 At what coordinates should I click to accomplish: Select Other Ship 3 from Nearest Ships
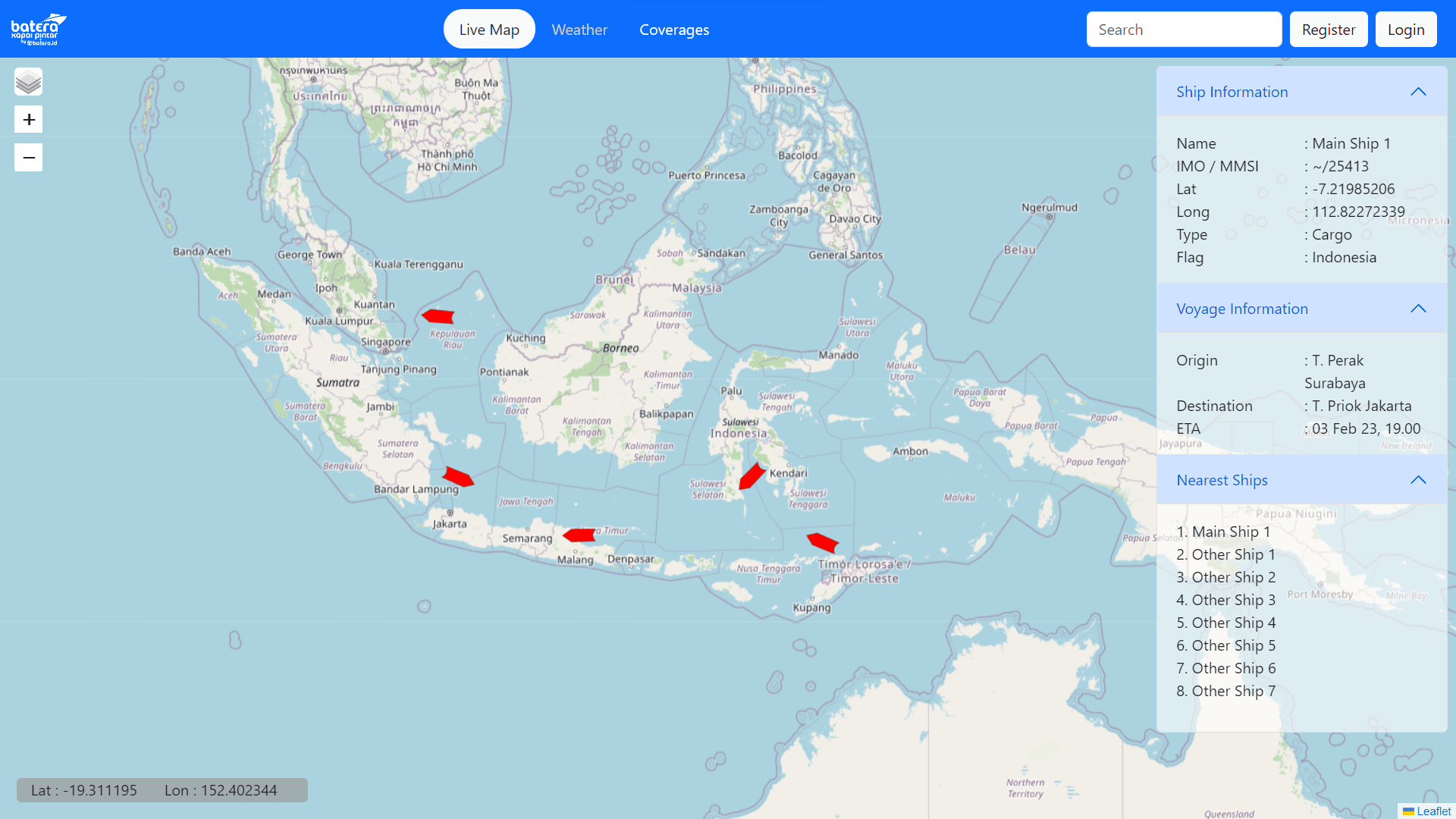point(1225,599)
